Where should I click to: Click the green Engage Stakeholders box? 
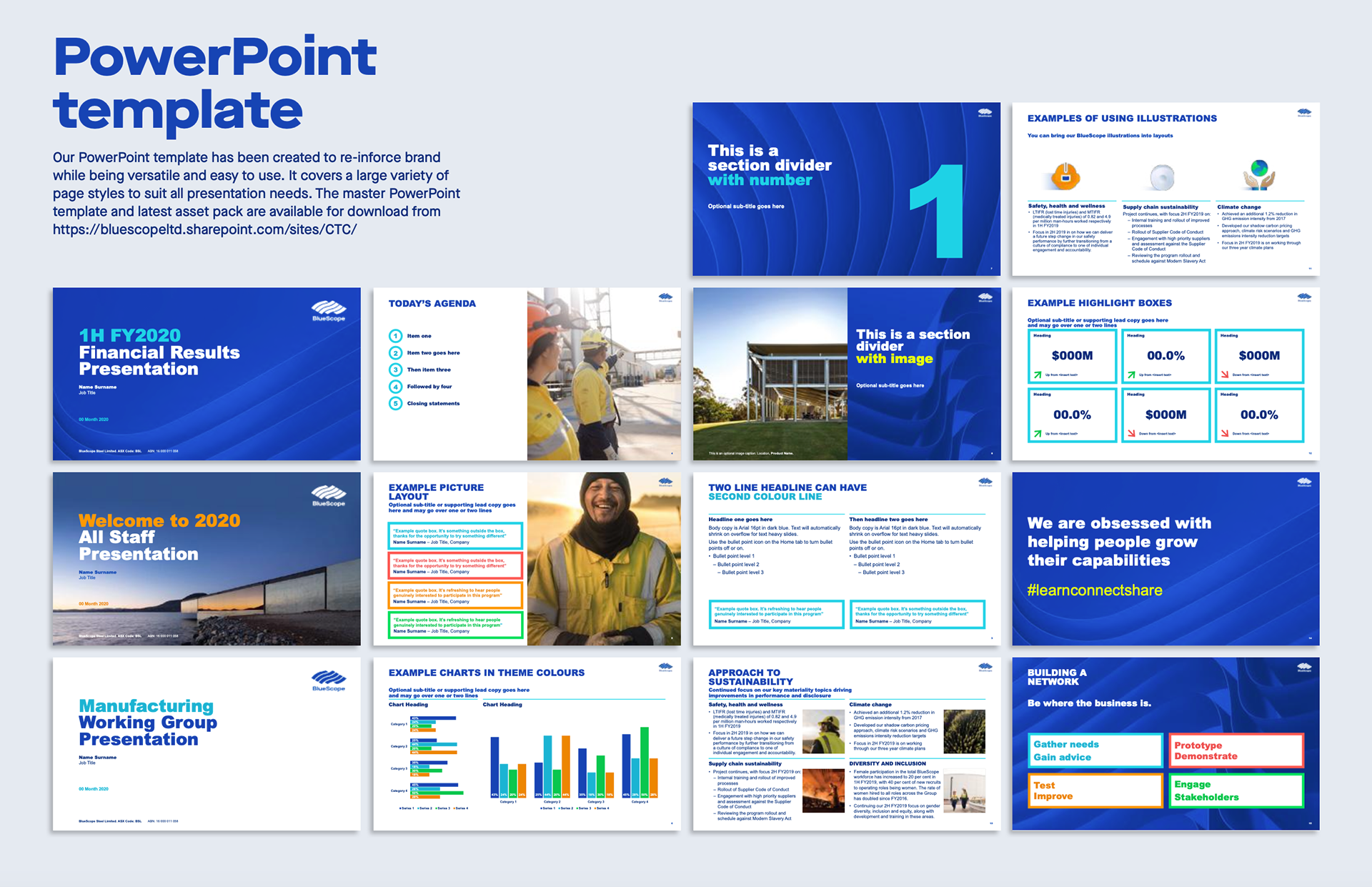click(x=1236, y=791)
